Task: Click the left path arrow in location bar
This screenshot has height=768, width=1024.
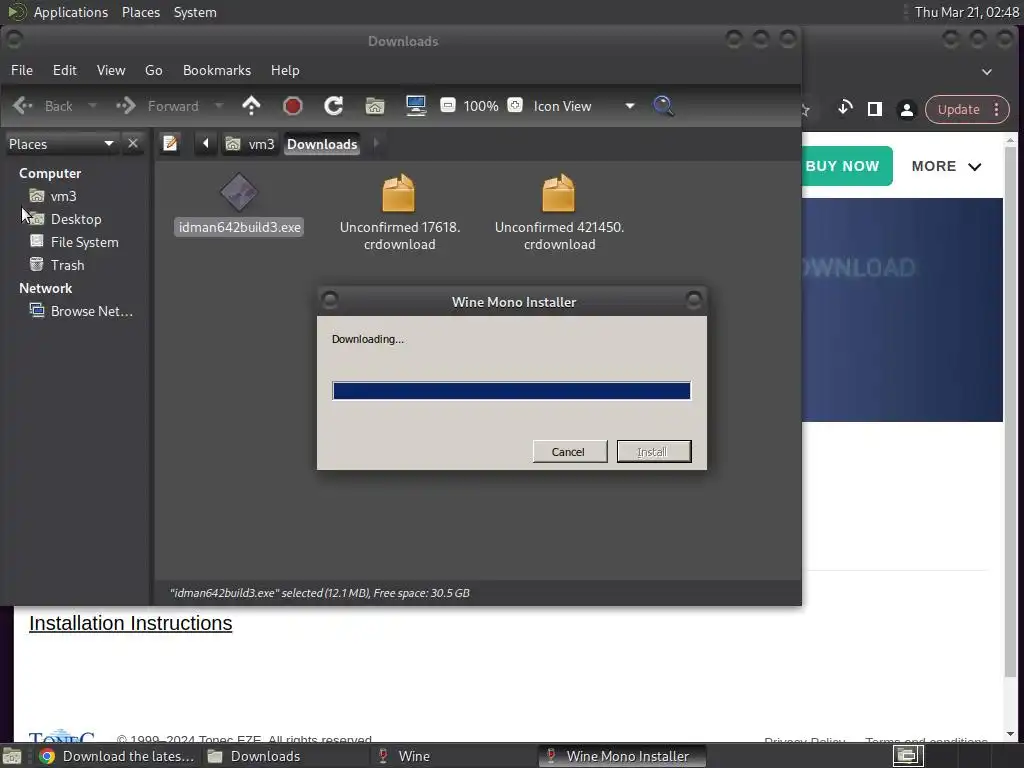Action: (x=205, y=143)
